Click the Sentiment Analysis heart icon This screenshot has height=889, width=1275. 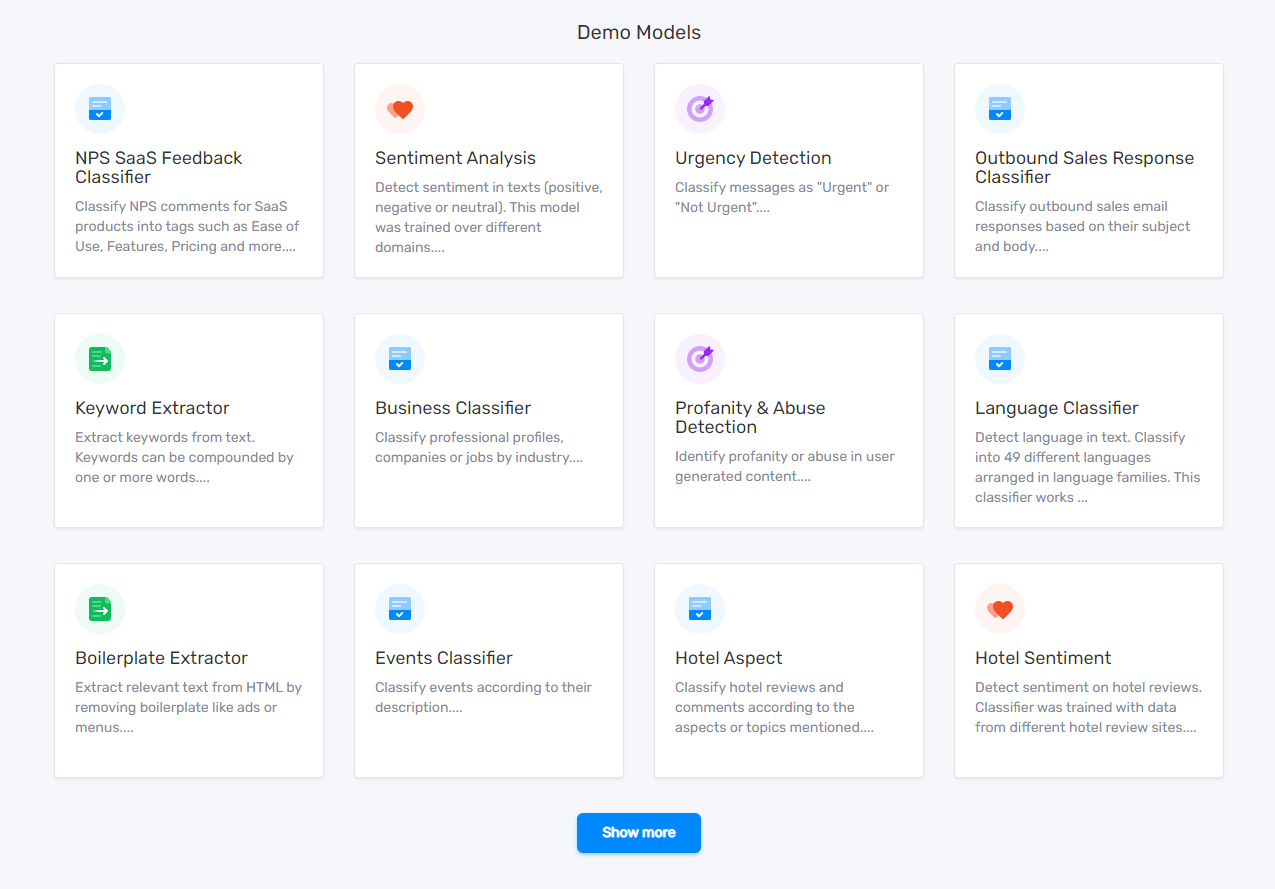coord(400,109)
